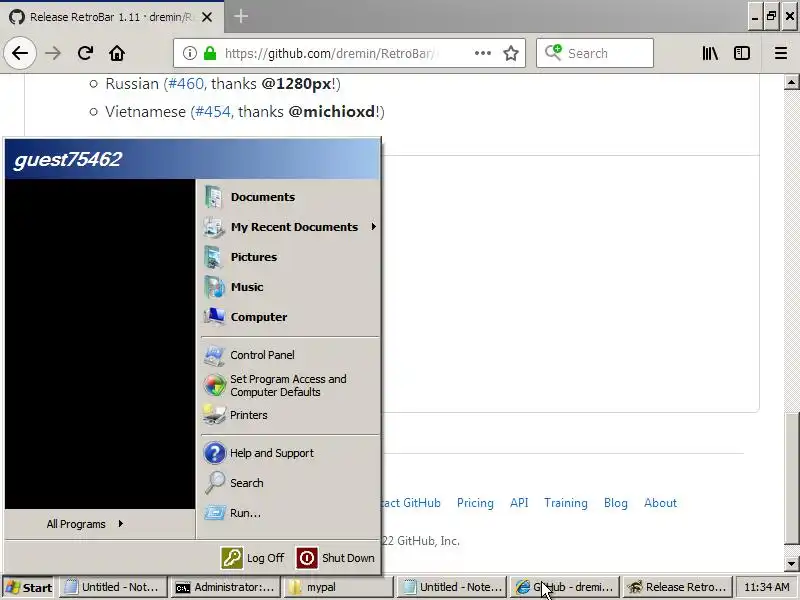Show site information via the info icon
The width and height of the screenshot is (800, 600).
point(190,53)
